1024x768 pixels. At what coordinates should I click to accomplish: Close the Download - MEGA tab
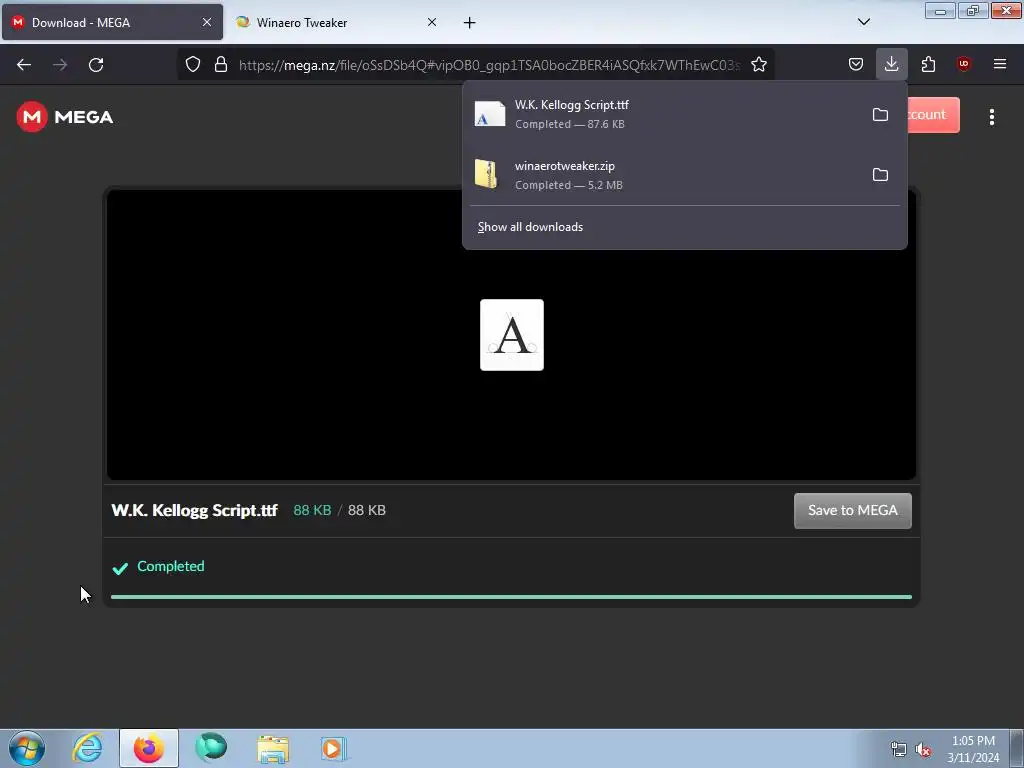coord(206,22)
